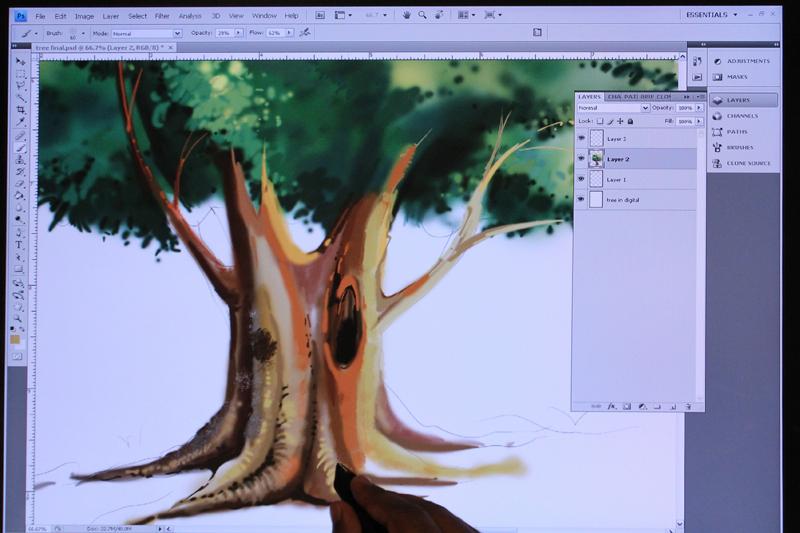Open the Adjustments panel

748,61
